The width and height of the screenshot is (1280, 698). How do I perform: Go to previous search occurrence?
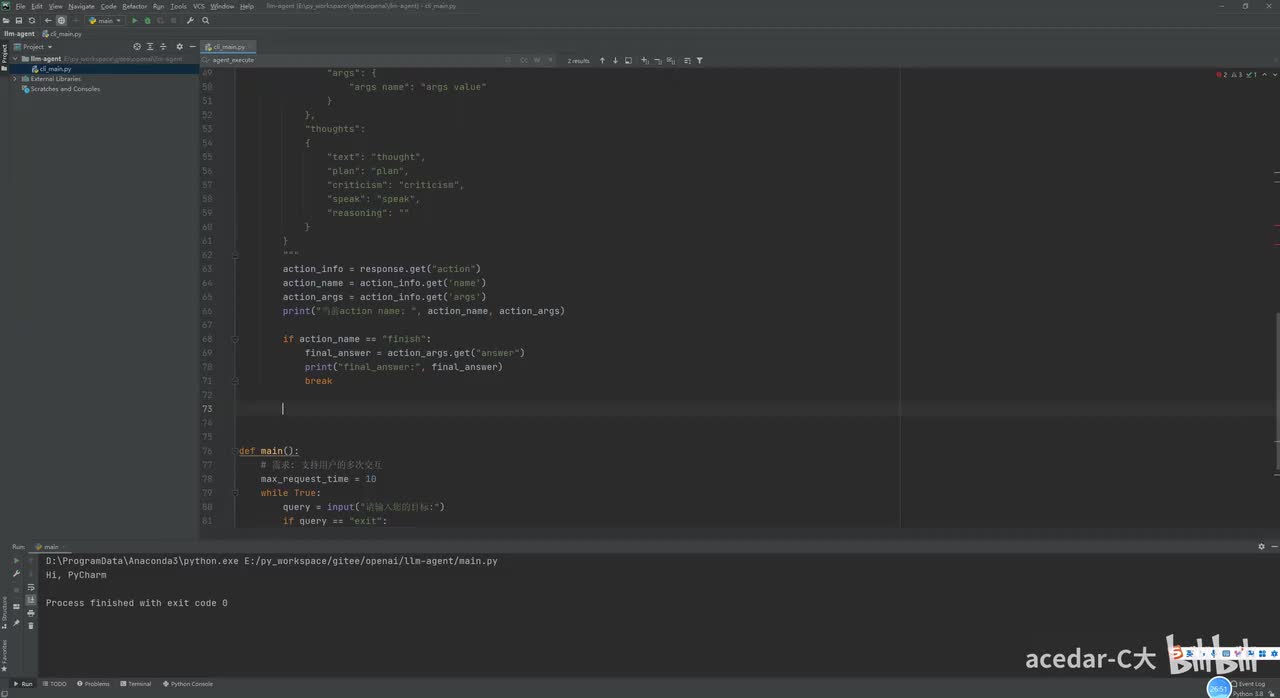602,60
